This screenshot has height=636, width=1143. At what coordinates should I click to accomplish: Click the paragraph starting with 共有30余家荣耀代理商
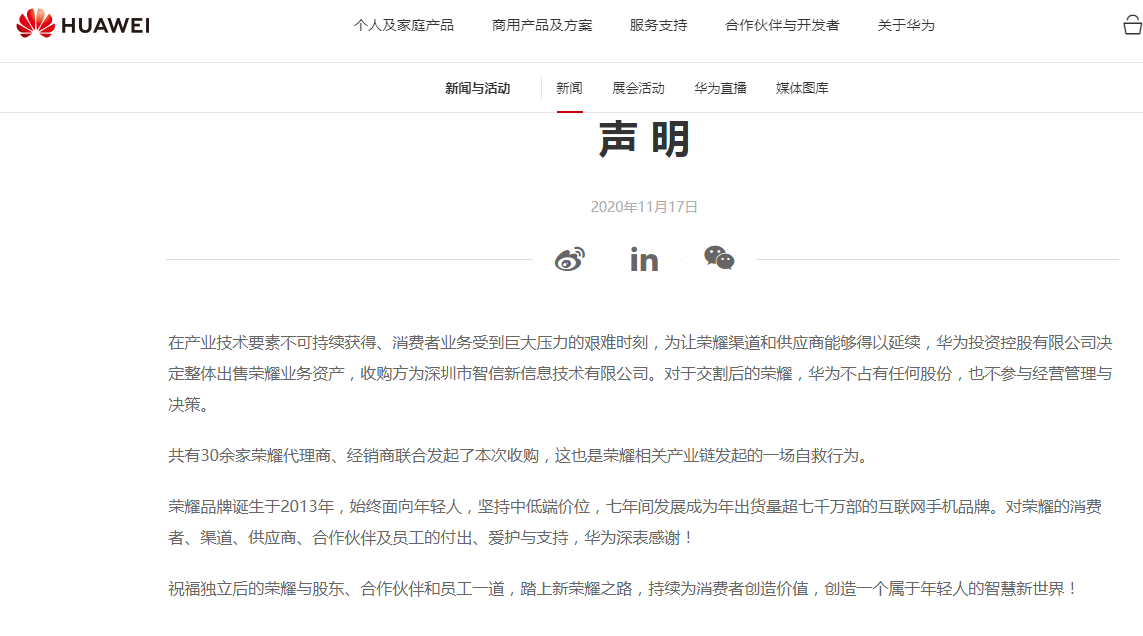coord(517,456)
